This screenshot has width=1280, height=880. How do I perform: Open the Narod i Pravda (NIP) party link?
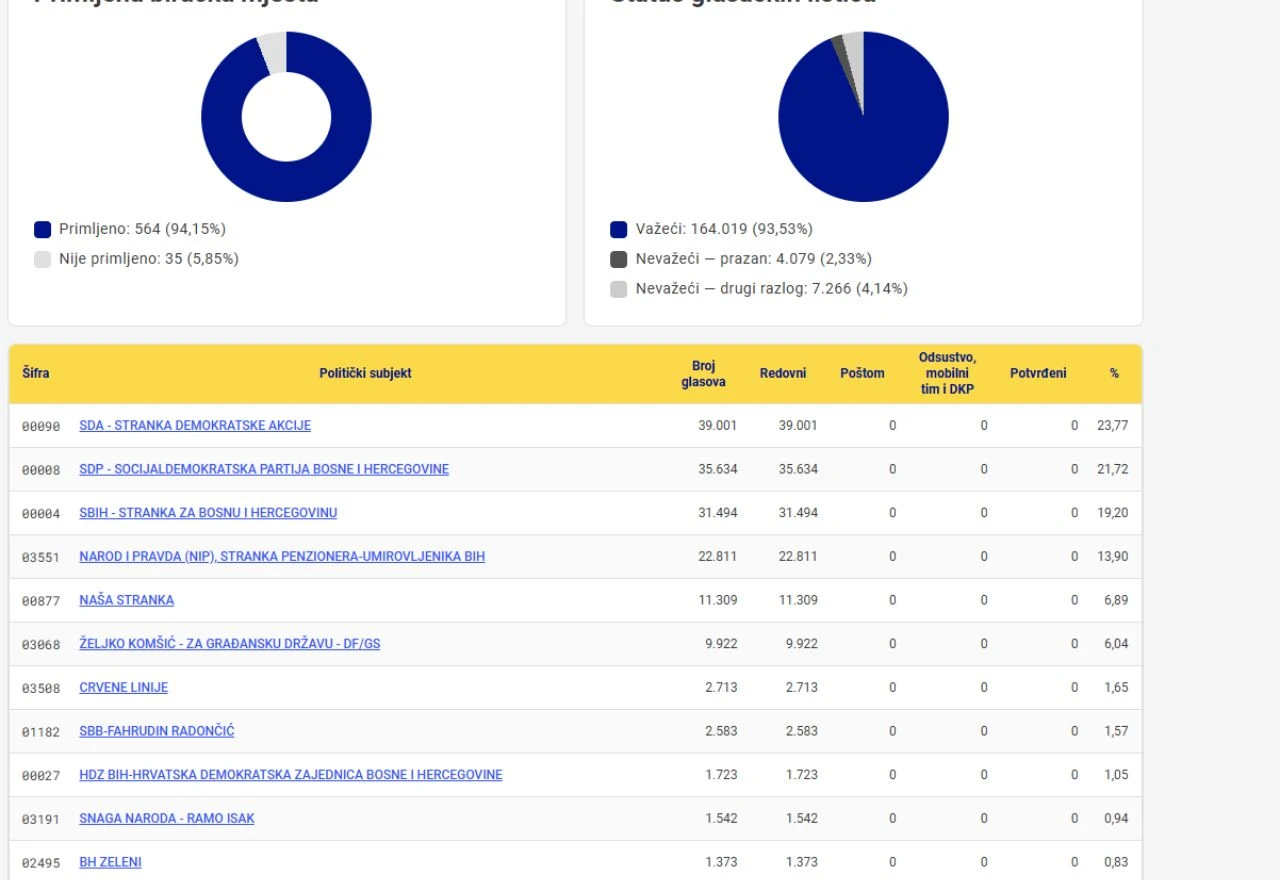[x=282, y=556]
